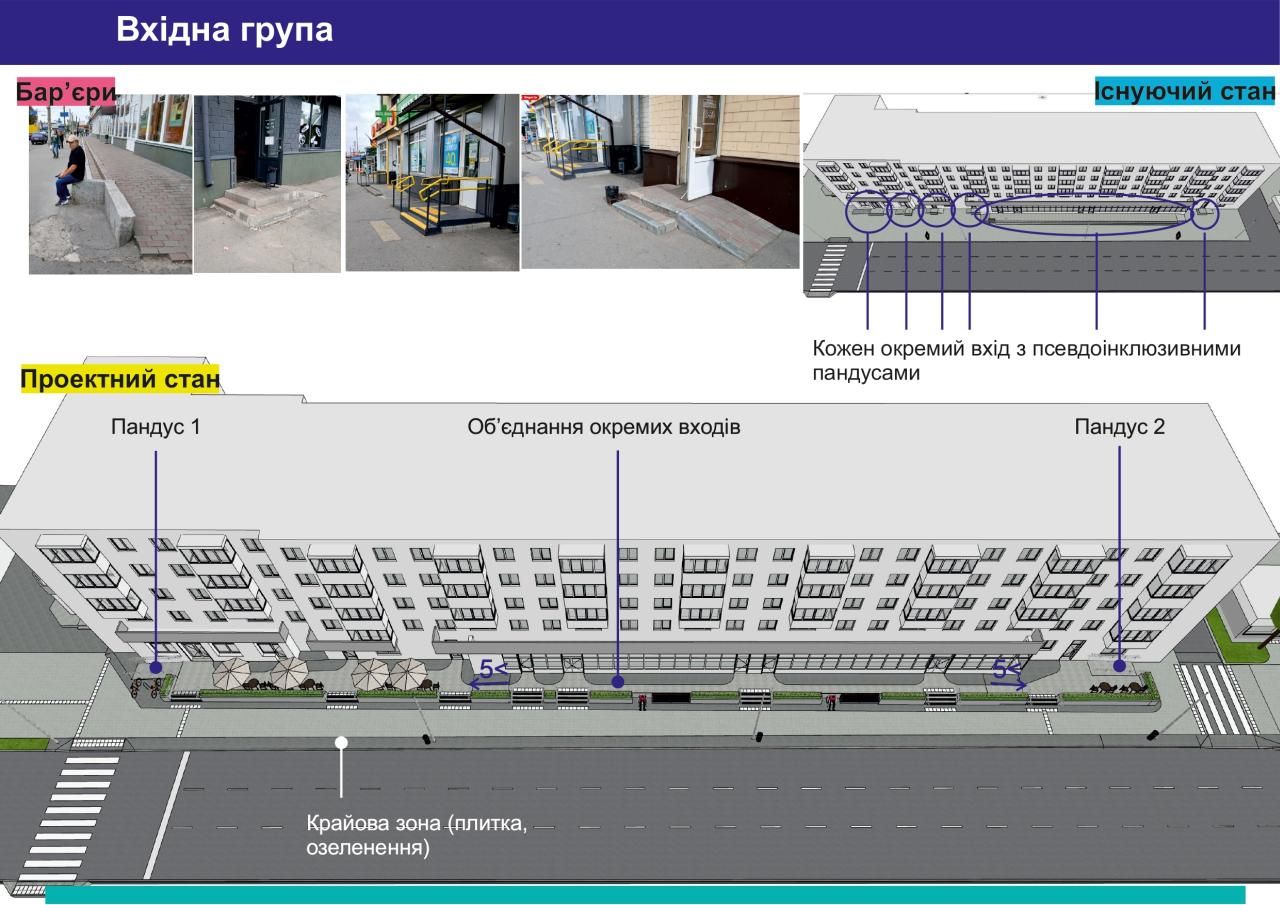Screen dimensions: 1280x905
Task: Open the photo of concrete ramp by white door
Action: click(660, 182)
